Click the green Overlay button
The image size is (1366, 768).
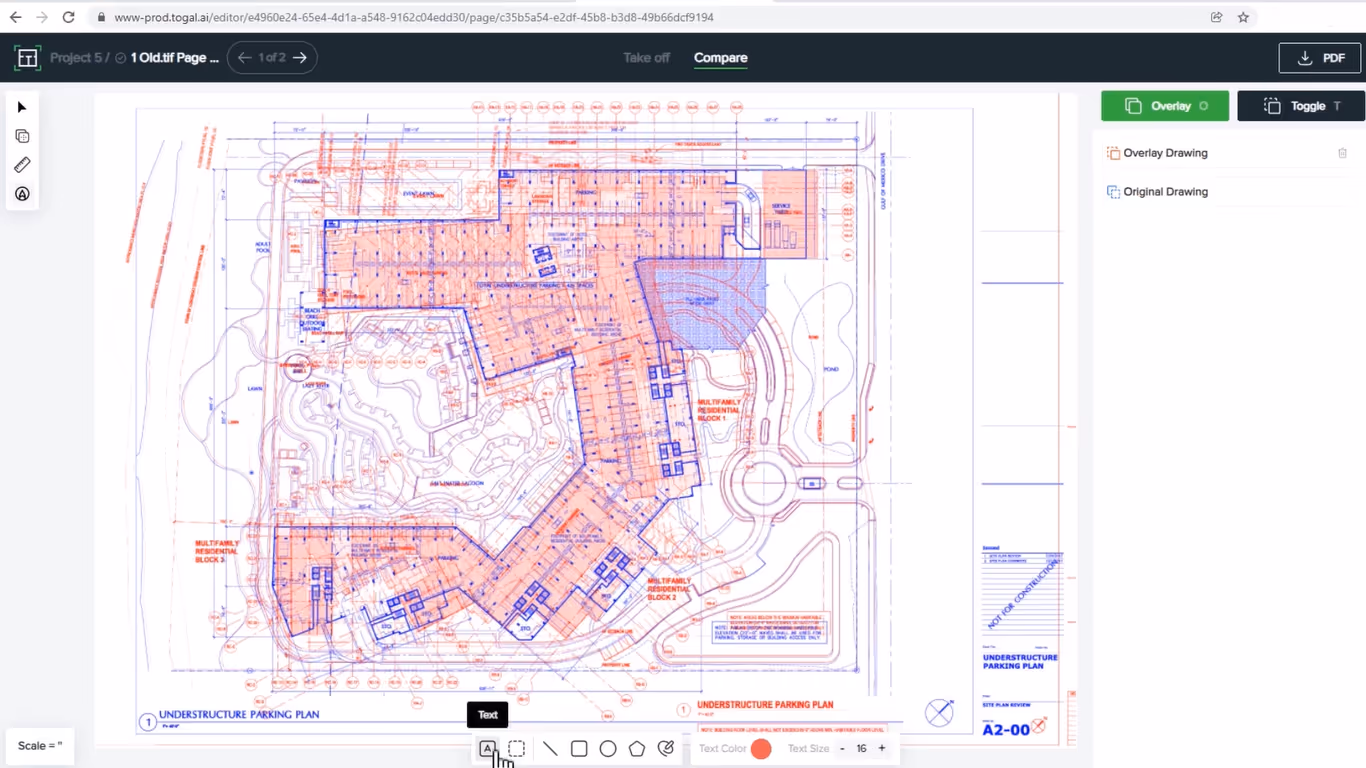(x=1165, y=106)
